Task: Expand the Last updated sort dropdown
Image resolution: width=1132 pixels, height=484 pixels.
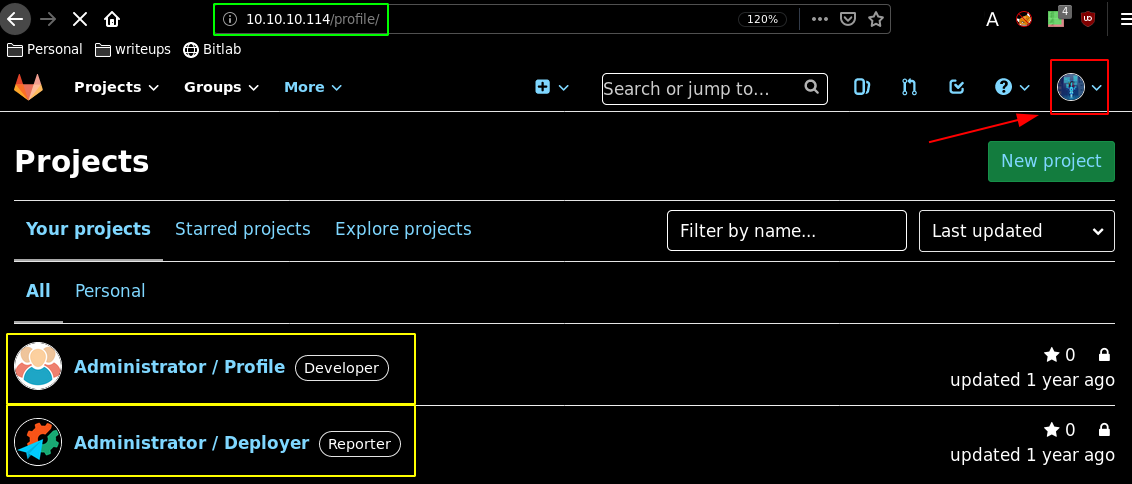Action: [x=1016, y=231]
